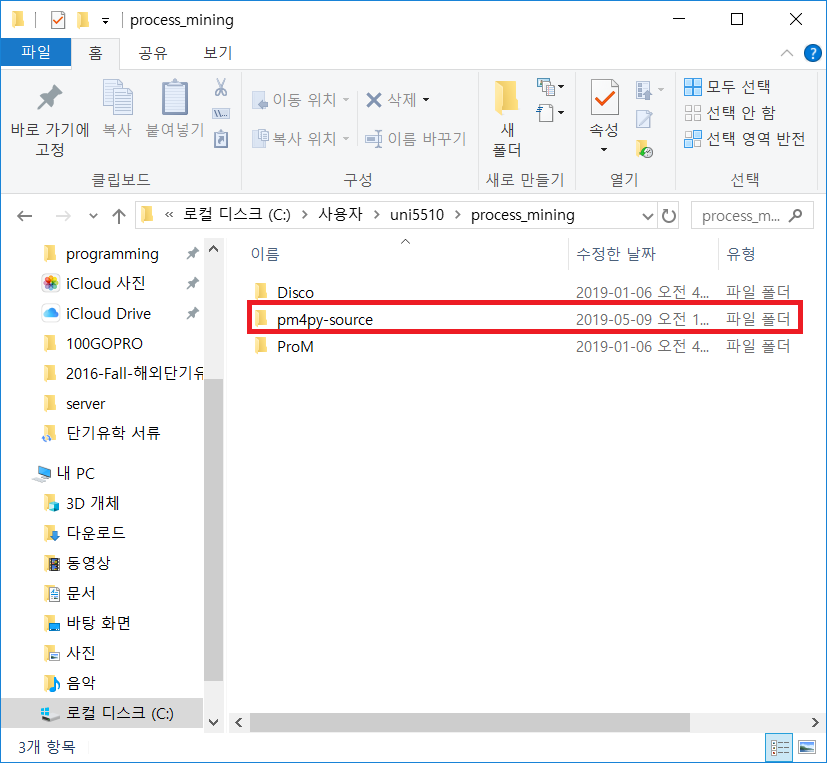Image resolution: width=827 pixels, height=763 pixels.
Task: Expand the 삭제 dropdown arrow
Action: [x=428, y=100]
